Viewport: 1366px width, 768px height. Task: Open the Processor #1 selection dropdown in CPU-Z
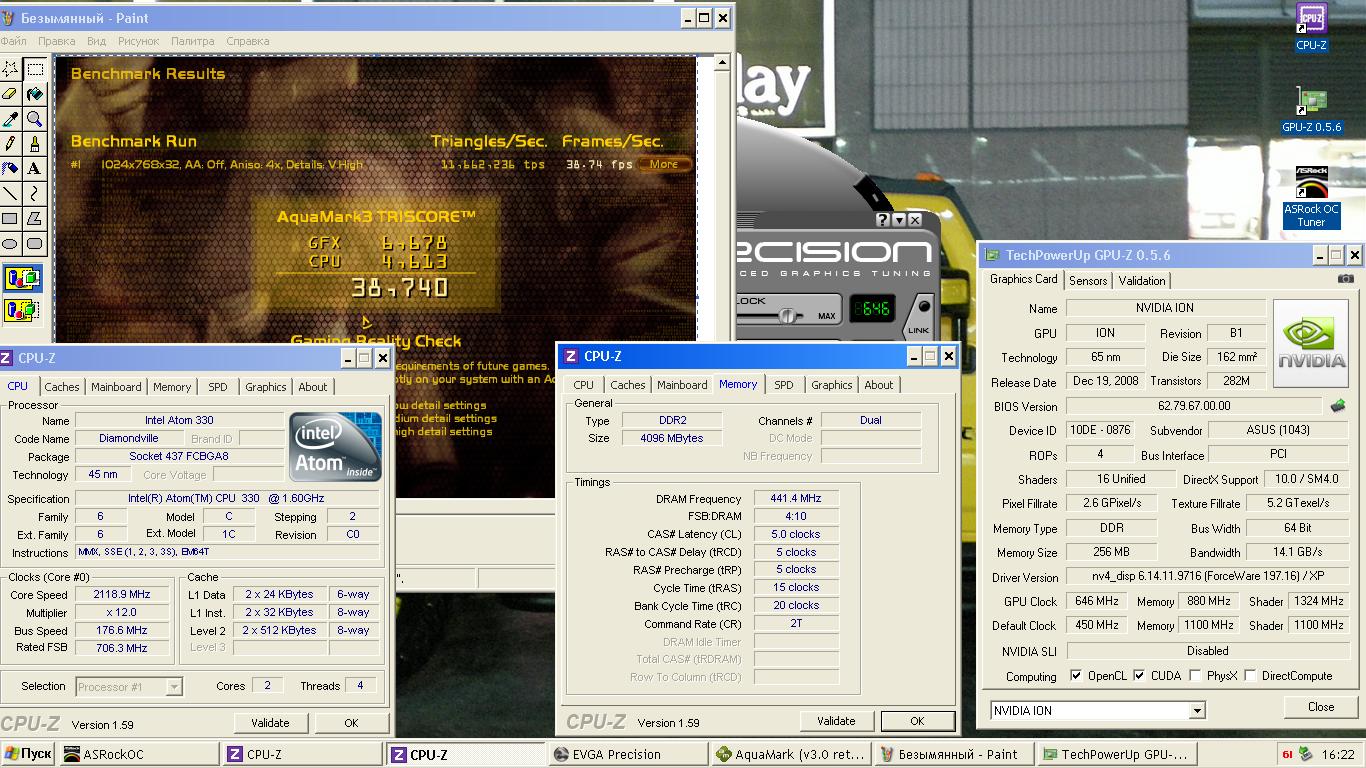click(174, 687)
